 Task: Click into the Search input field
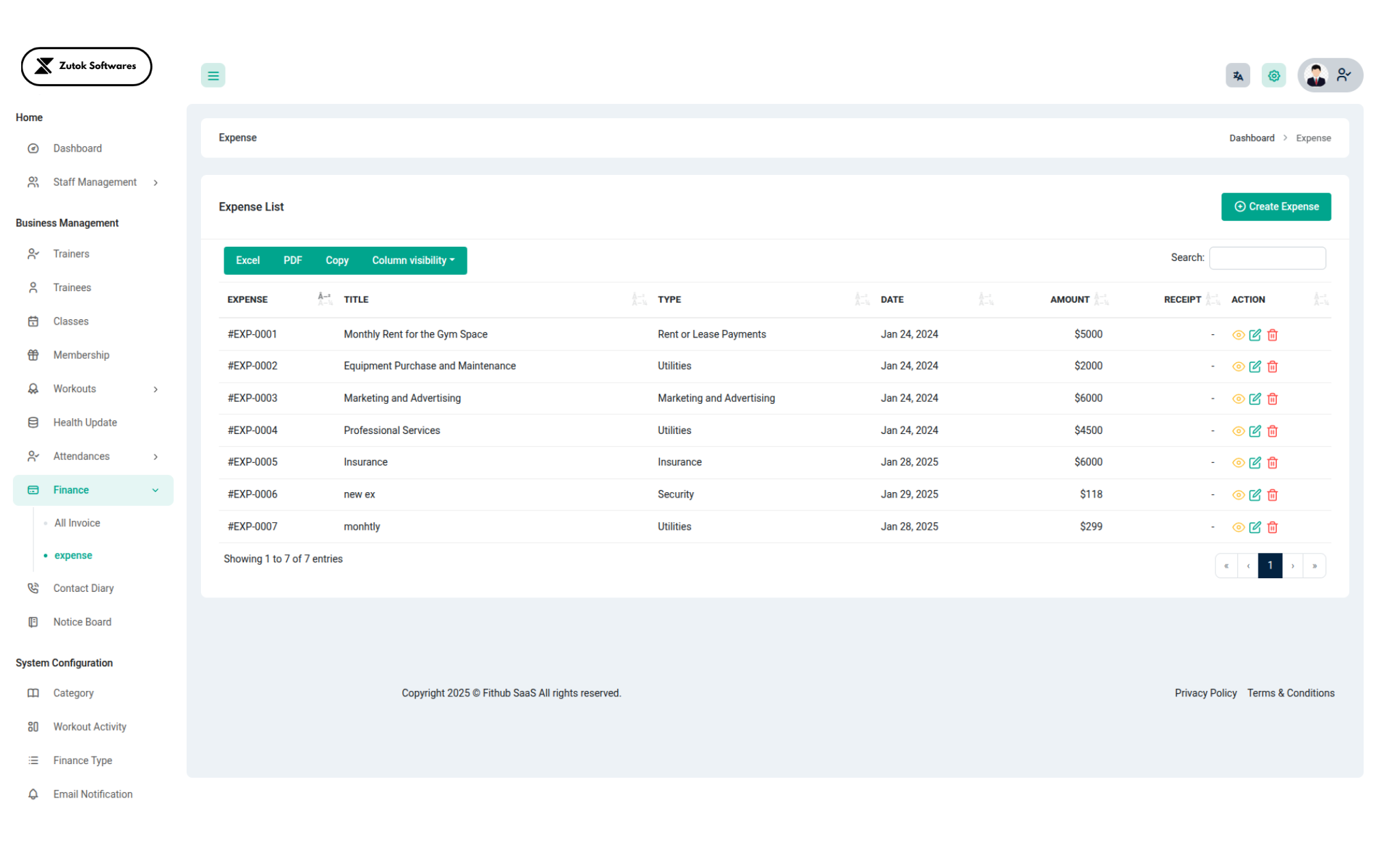(1267, 258)
